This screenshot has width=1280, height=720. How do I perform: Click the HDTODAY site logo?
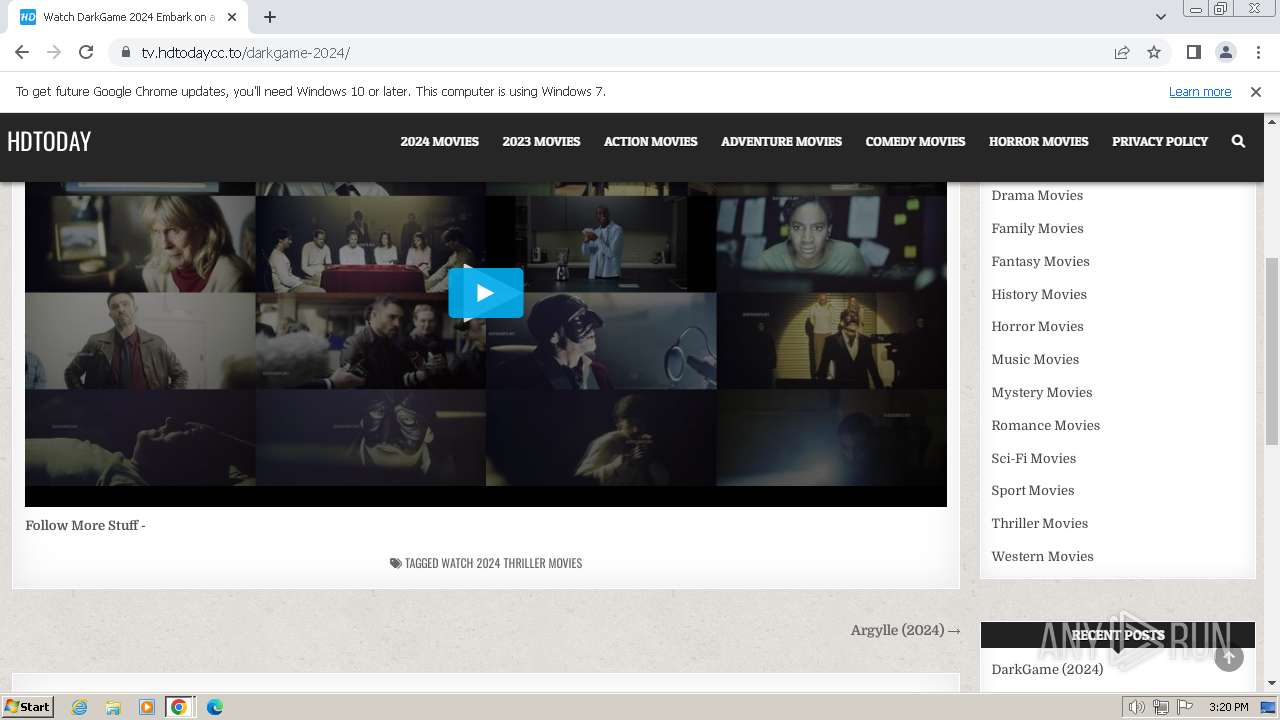(49, 141)
